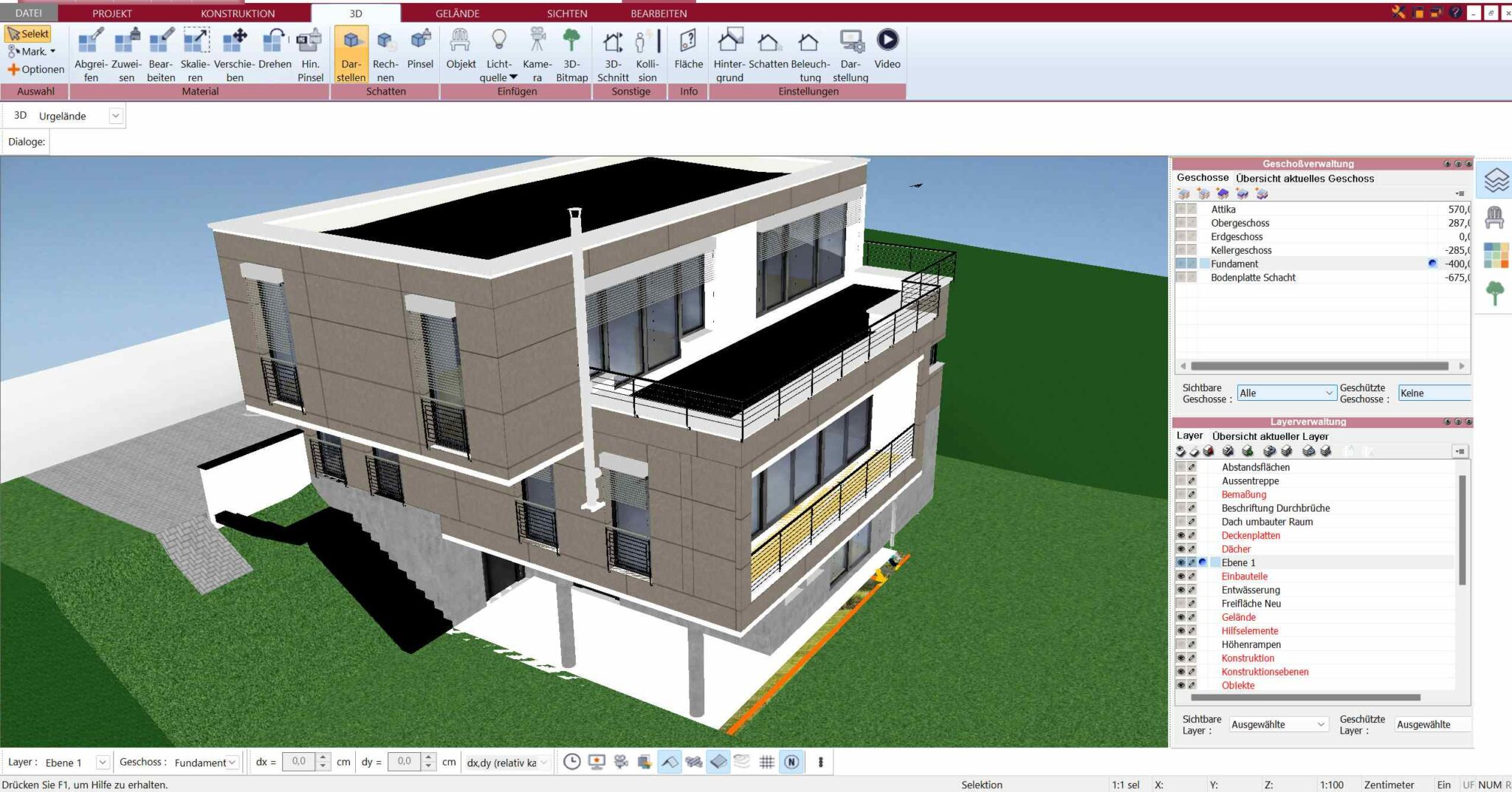Toggle the eye icon on the Gelände layer

point(1182,617)
